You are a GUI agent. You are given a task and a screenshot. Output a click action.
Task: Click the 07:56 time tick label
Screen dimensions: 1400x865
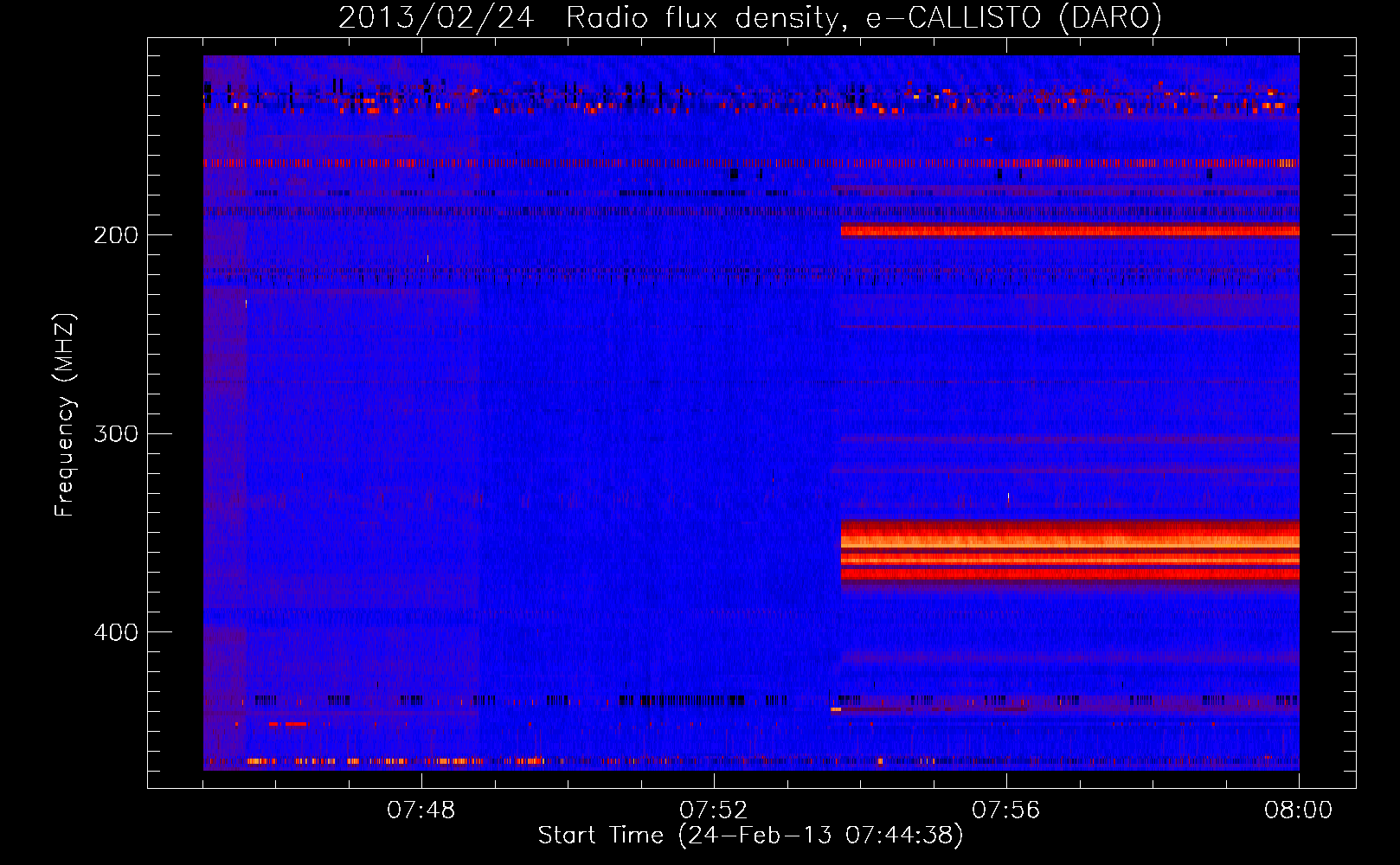1006,811
